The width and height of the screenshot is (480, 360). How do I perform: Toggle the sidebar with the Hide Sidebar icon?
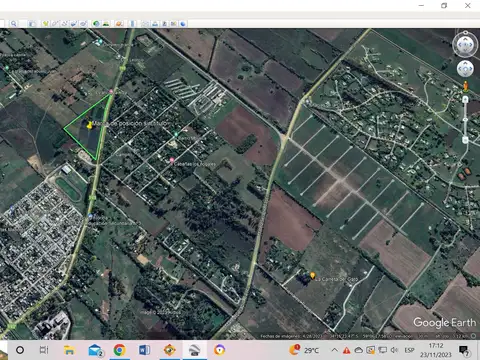tap(32, 24)
